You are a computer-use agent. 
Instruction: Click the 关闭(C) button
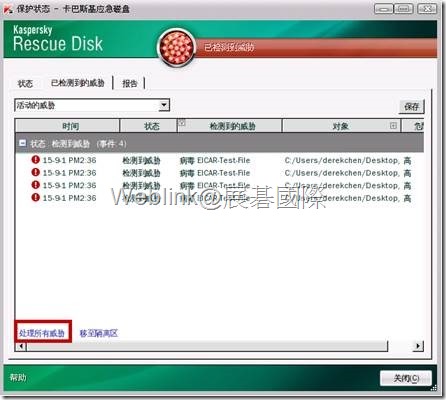pos(406,378)
